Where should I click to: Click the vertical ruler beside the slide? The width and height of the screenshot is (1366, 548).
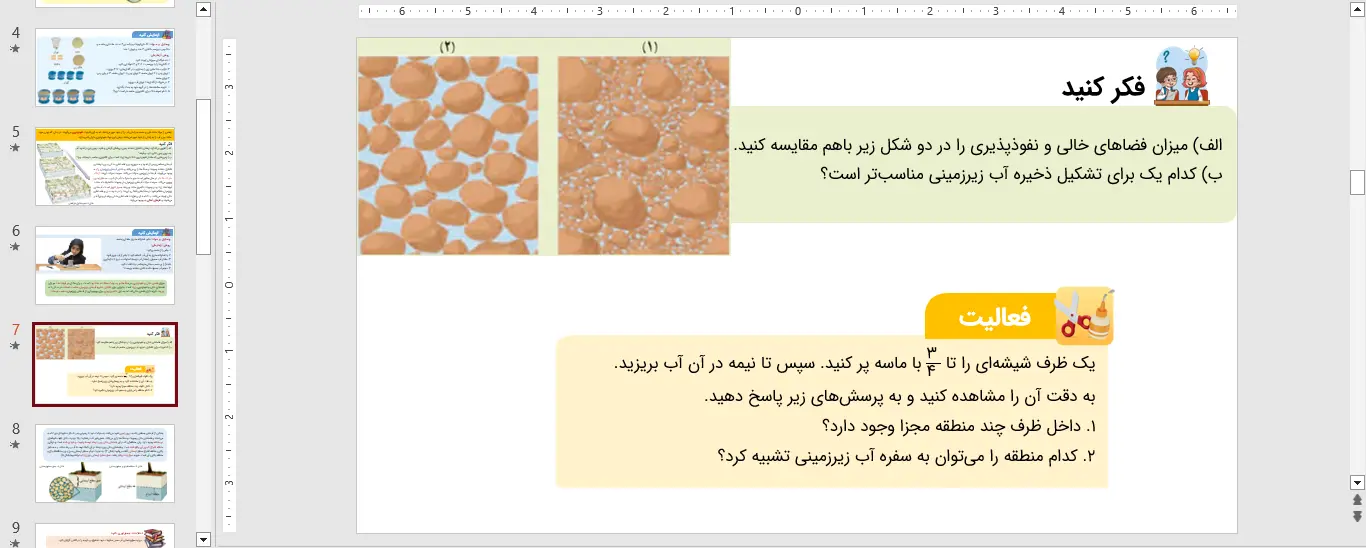229,285
